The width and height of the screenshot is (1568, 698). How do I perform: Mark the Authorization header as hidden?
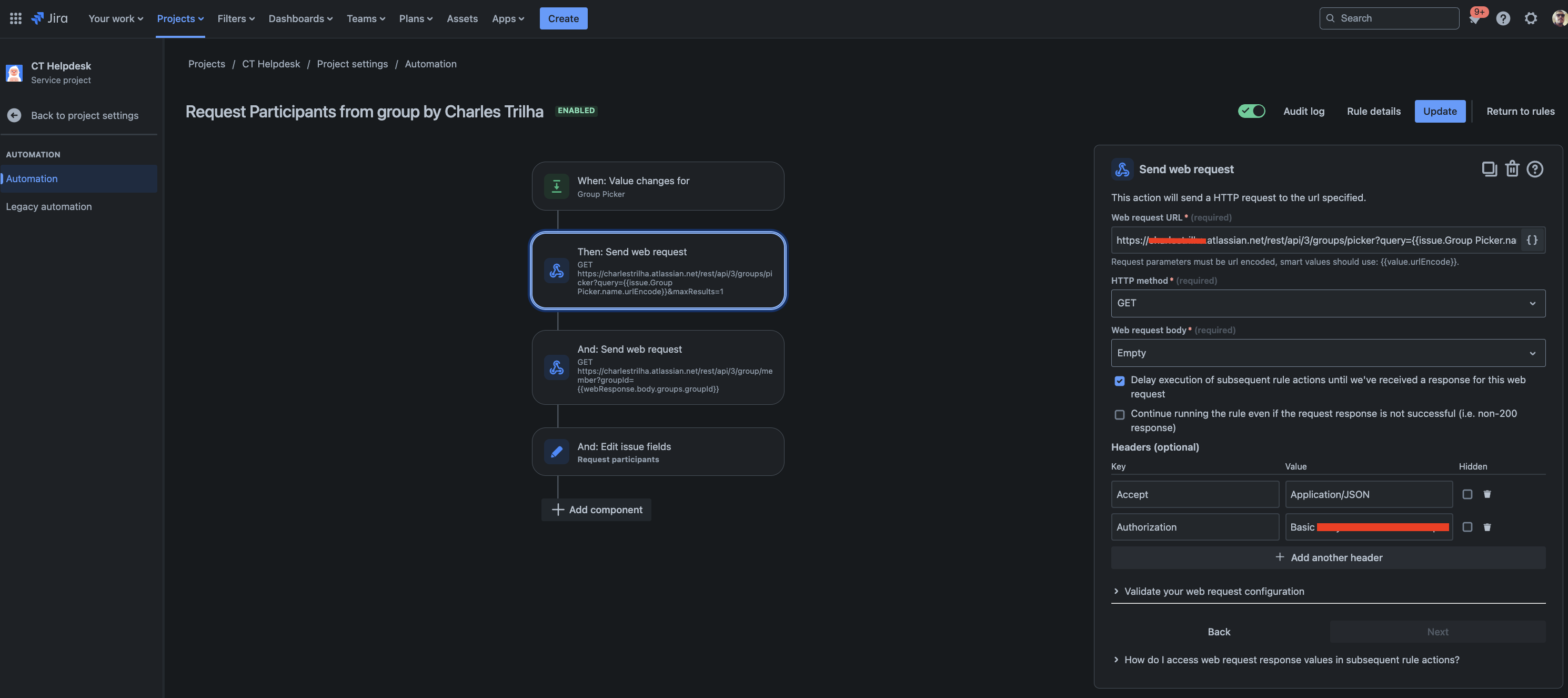point(1467,527)
